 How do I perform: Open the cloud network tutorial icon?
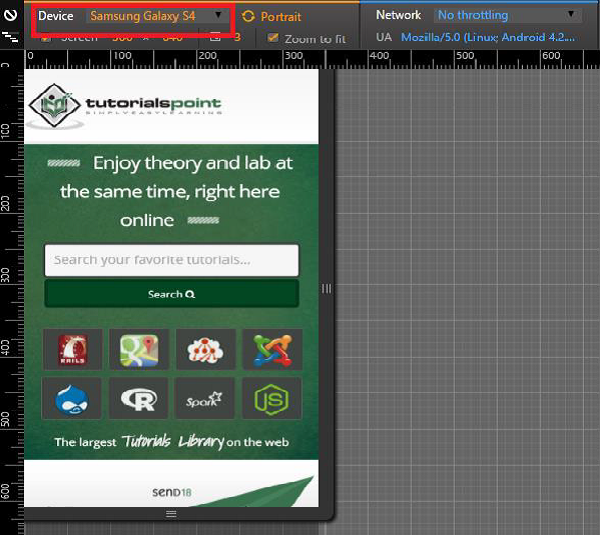tap(205, 350)
